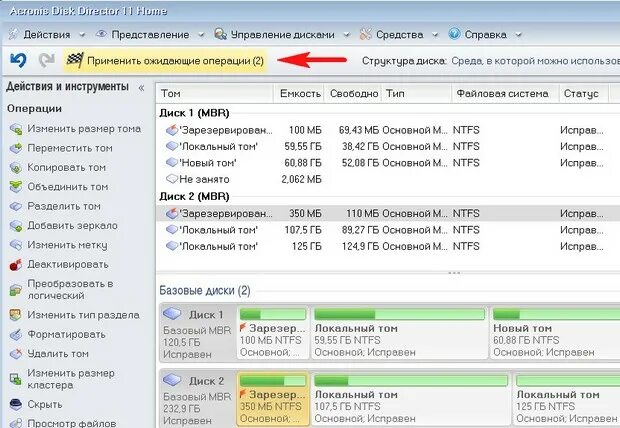620x428 pixels.
Task: Sort by the Свободно column header
Action: click(353, 94)
